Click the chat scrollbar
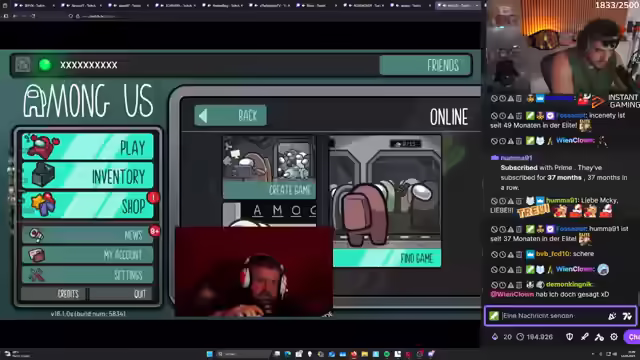The width and height of the screenshot is (640, 360). (x=638, y=298)
